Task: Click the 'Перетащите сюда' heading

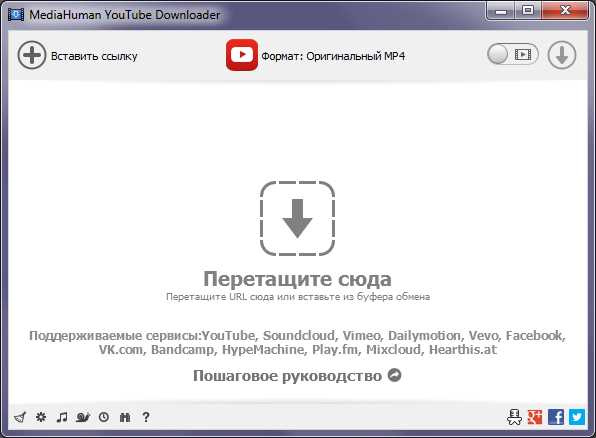Action: 297,279
